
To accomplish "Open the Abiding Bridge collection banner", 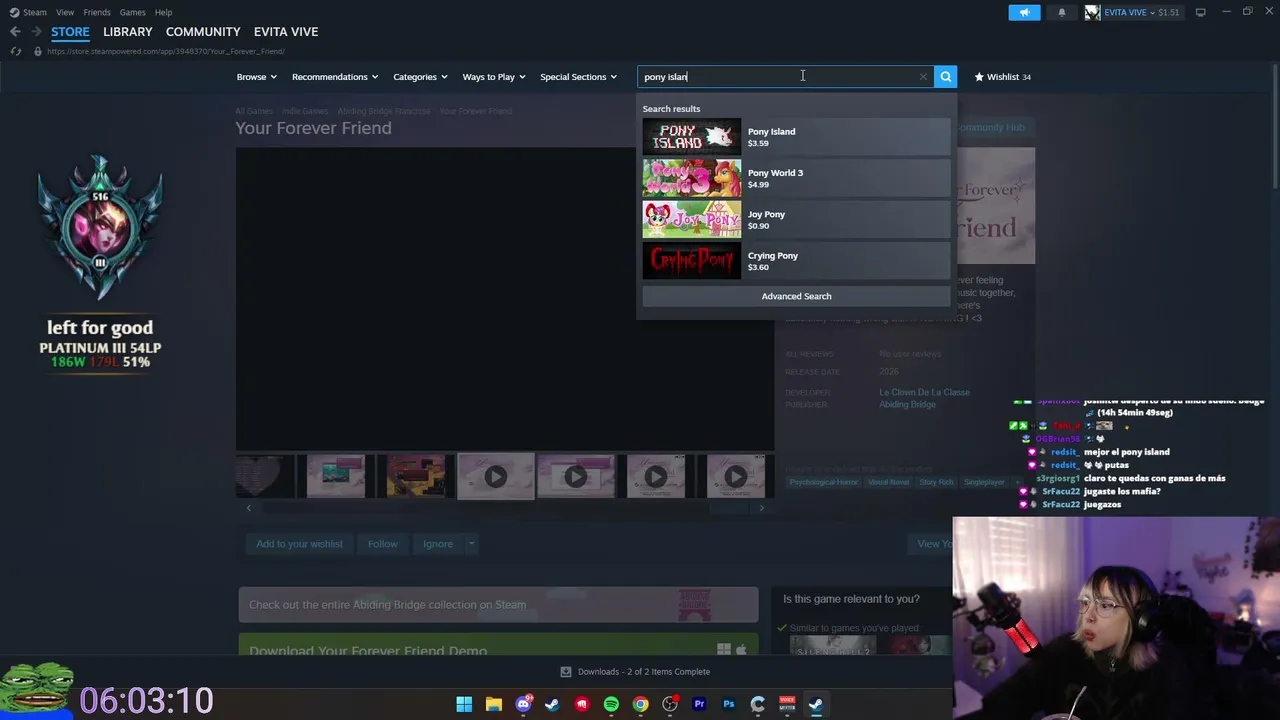I will (x=498, y=605).
